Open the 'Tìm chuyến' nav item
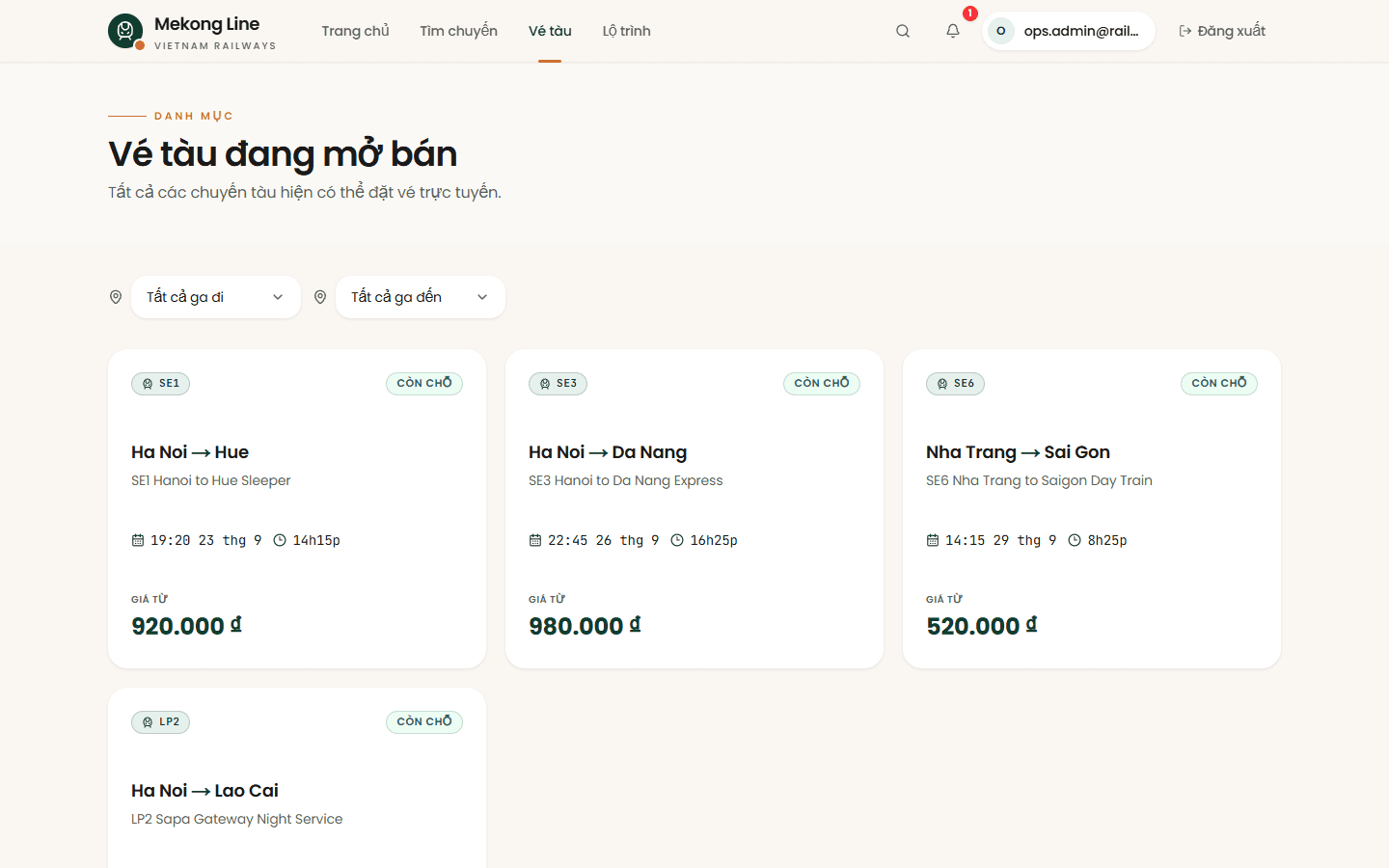The height and width of the screenshot is (868, 1389). click(458, 31)
